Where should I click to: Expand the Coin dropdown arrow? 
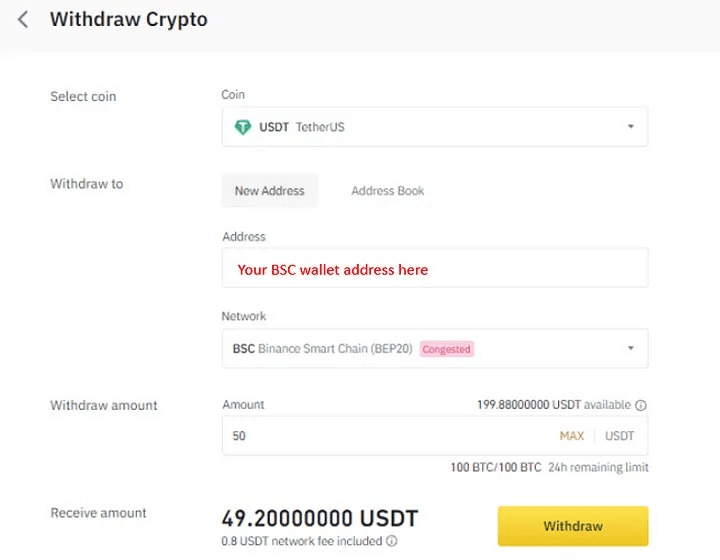[x=630, y=127]
